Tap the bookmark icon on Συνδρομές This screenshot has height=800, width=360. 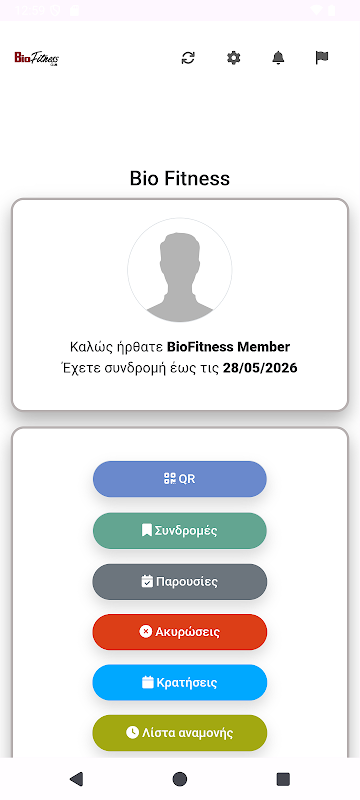tap(147, 531)
